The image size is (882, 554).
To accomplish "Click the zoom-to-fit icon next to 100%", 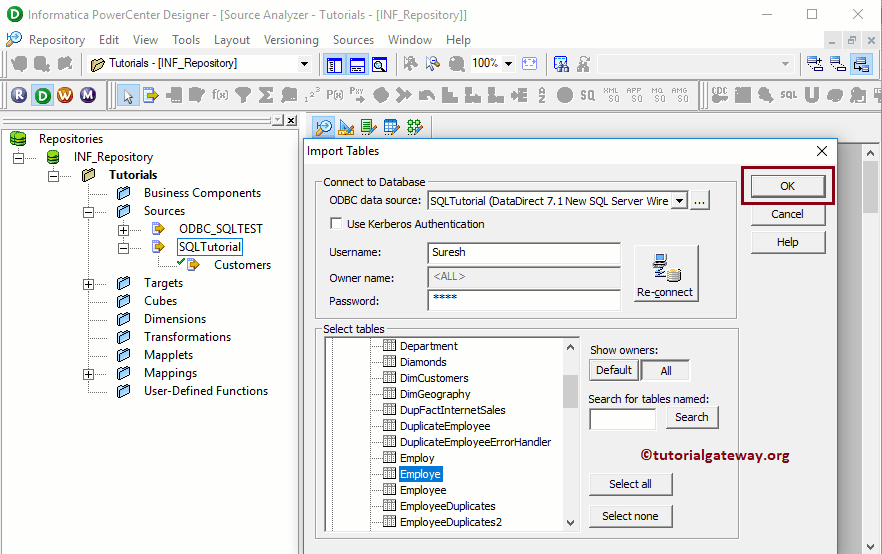I will 529,64.
